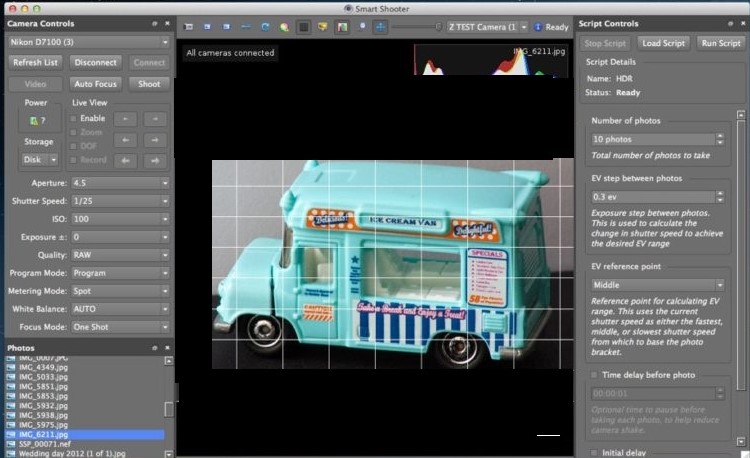The height and width of the screenshot is (458, 750).
Task: Open the Exposure compensation dropdown
Action: point(121,237)
